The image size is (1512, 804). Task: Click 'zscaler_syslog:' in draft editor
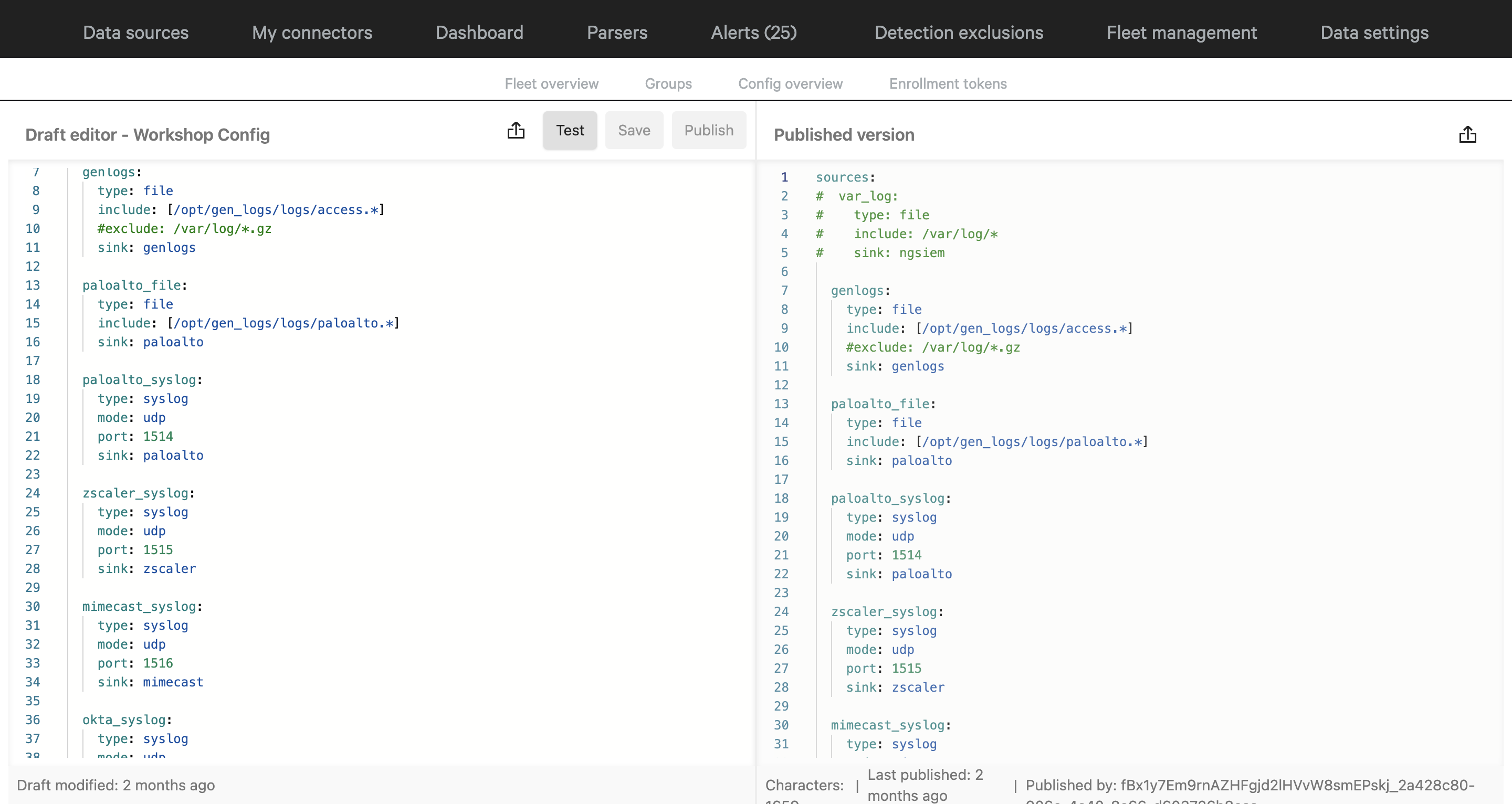[139, 493]
